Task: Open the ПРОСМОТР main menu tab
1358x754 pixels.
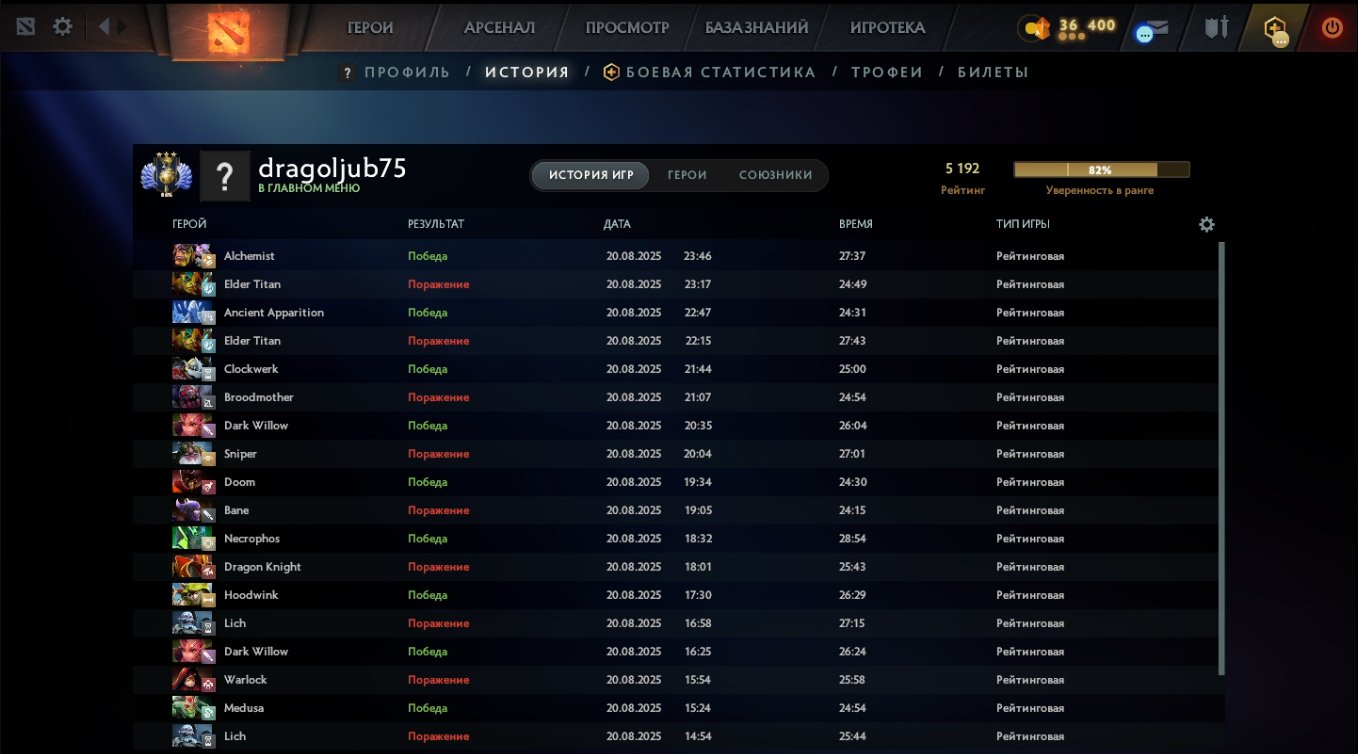Action: click(627, 27)
